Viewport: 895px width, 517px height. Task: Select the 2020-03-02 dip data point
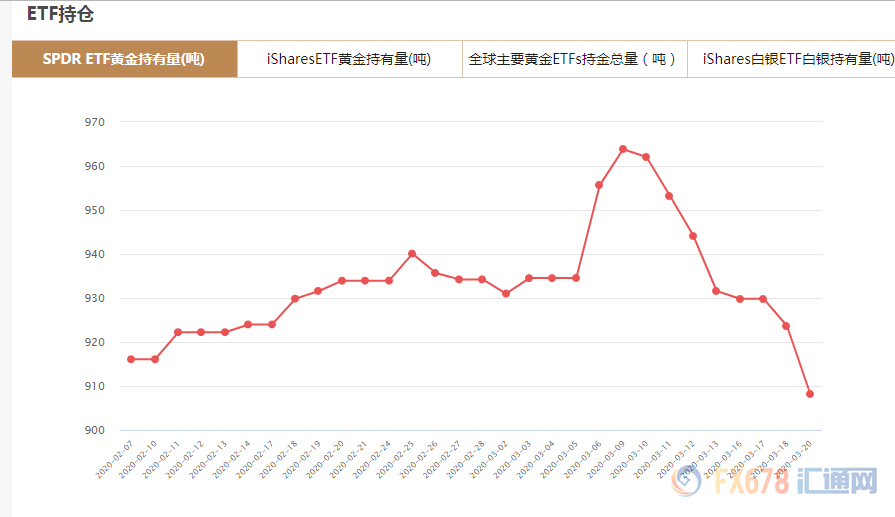tap(506, 293)
